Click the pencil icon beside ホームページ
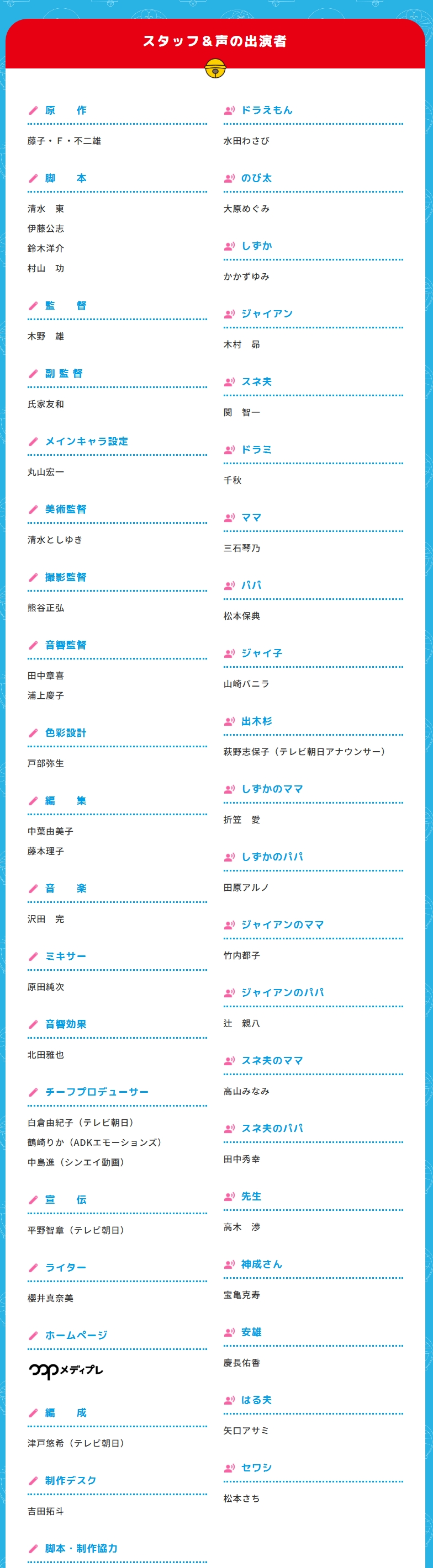This screenshot has height=1568, width=433. click(x=33, y=1336)
